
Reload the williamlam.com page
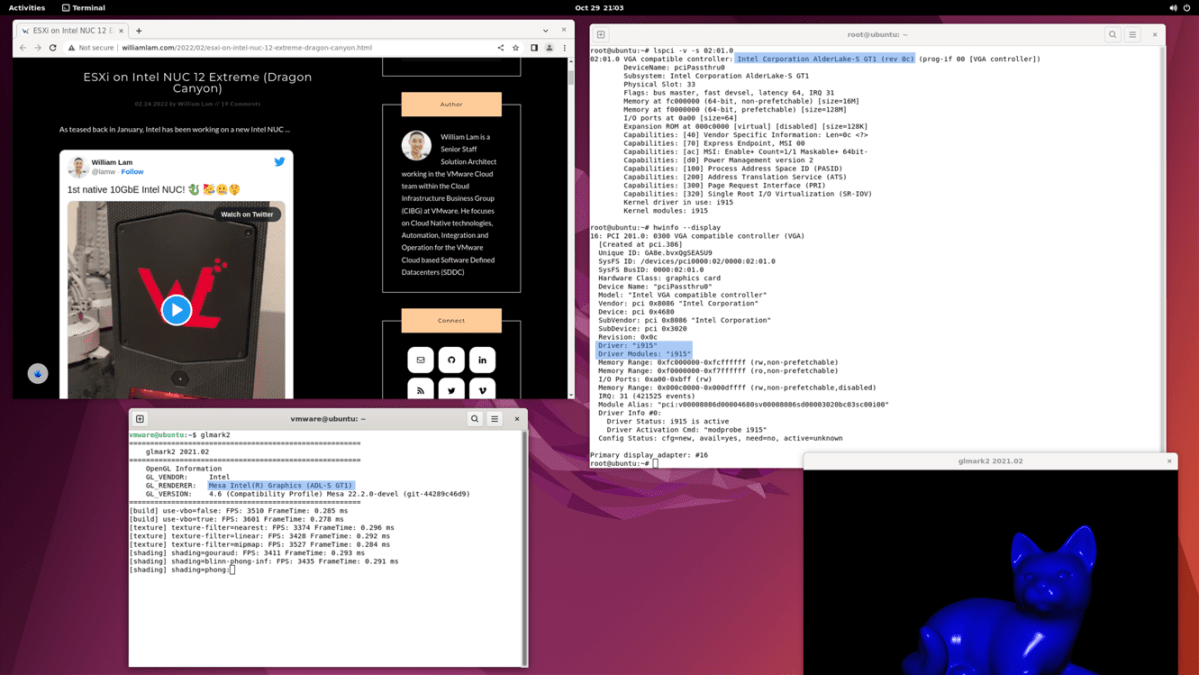pyautogui.click(x=53, y=47)
